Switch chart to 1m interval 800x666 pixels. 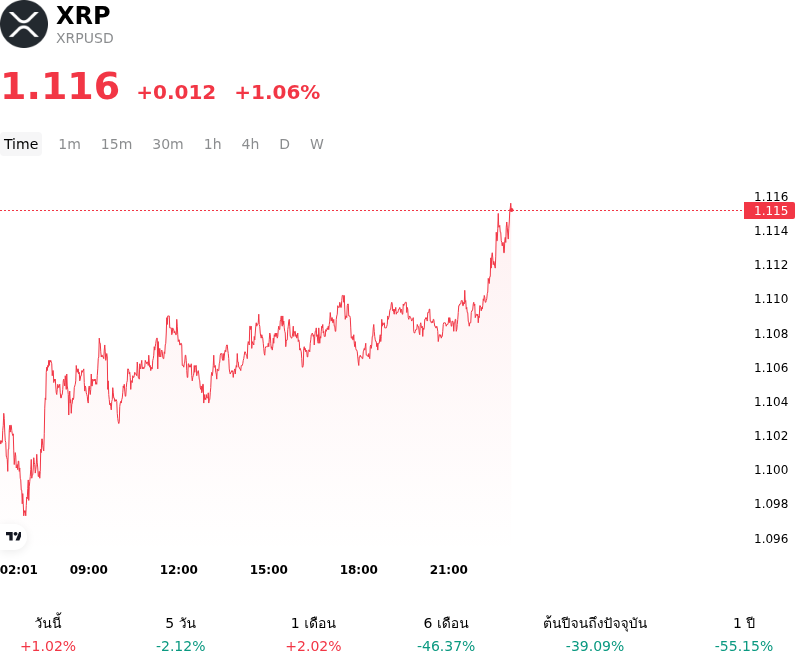(69, 144)
